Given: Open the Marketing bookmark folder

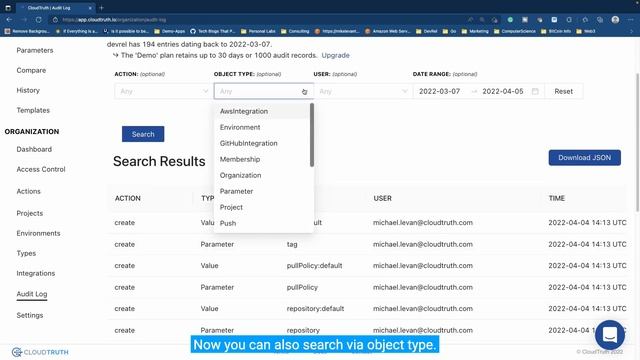Looking at the screenshot, I should [x=475, y=31].
